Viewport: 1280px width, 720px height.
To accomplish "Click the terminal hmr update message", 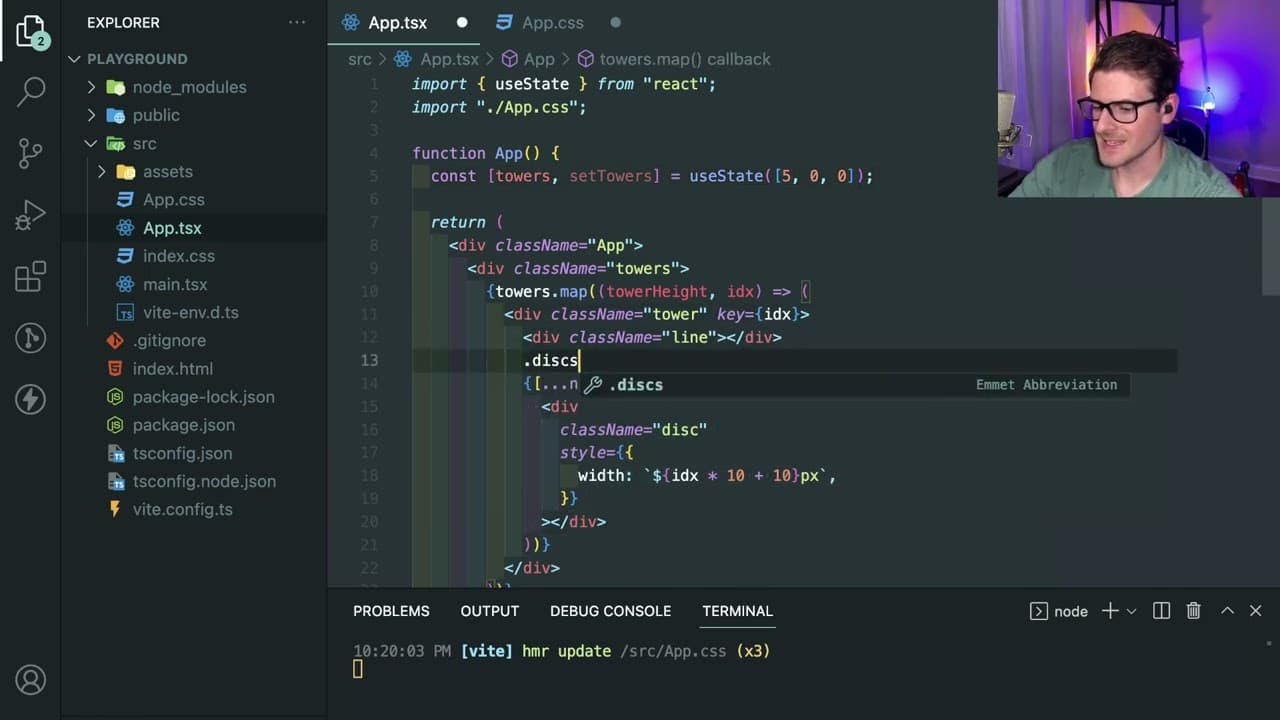I will [561, 651].
